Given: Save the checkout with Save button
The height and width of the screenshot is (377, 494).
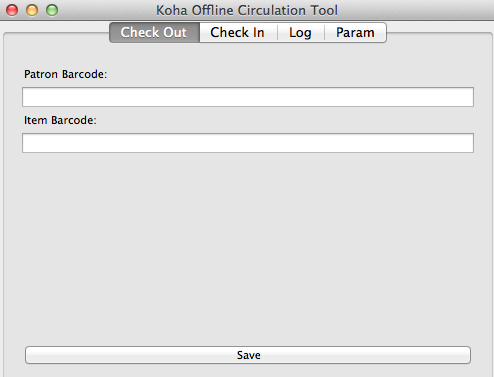Looking at the screenshot, I should click(x=248, y=355).
